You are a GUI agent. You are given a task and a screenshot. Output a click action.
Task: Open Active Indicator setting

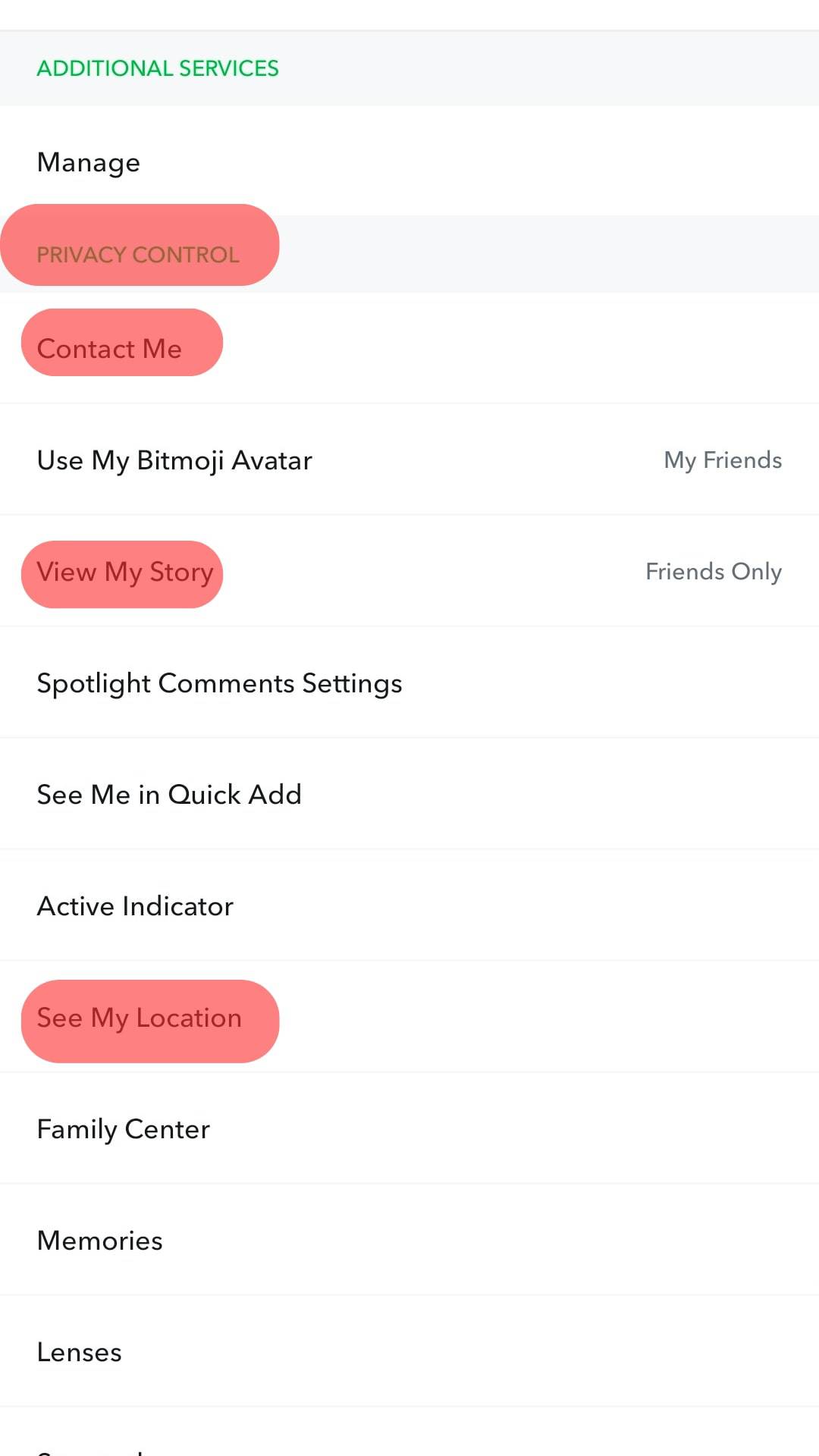point(135,906)
